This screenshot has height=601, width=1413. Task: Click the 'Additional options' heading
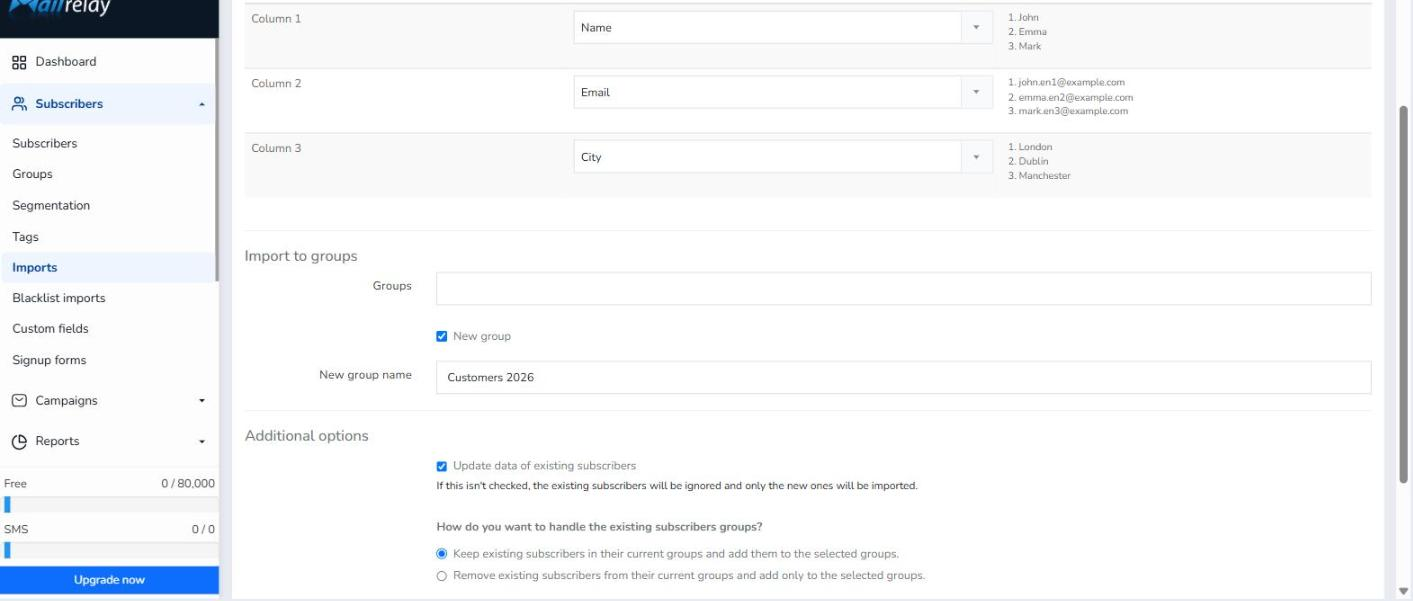307,436
